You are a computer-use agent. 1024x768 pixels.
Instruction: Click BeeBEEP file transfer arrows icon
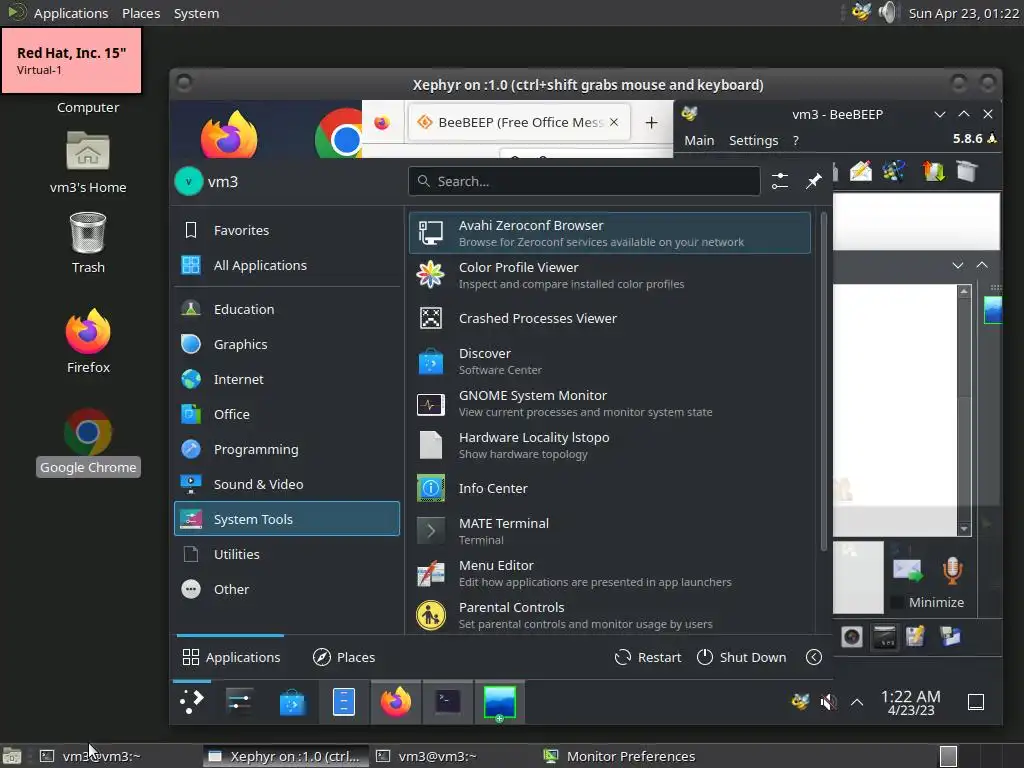933,172
